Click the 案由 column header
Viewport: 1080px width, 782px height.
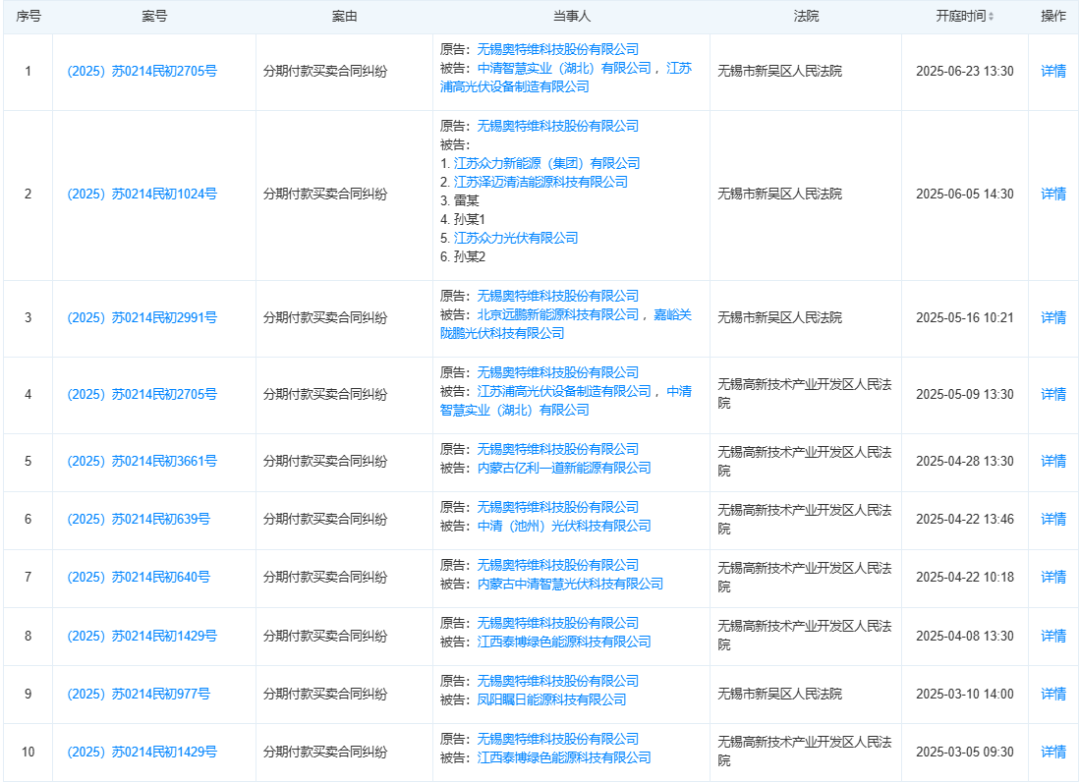[344, 17]
